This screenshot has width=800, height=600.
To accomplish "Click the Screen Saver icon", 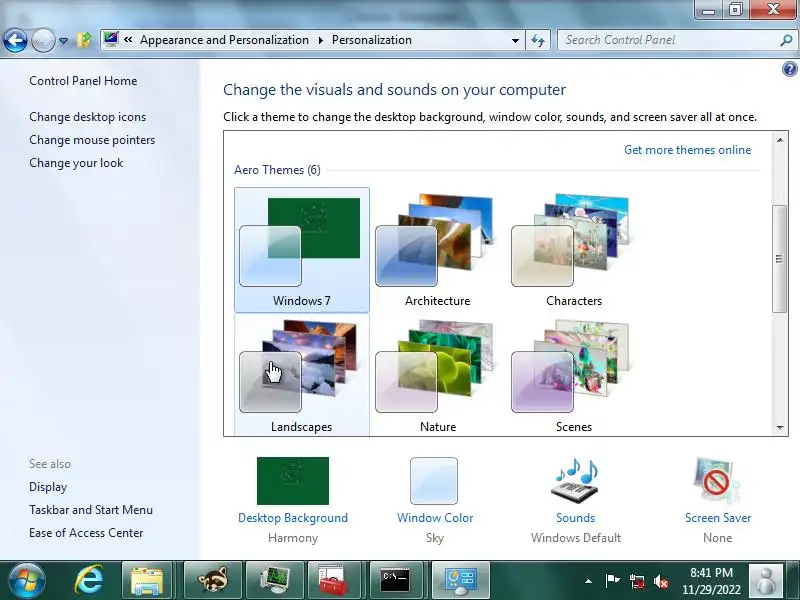I will coord(717,481).
